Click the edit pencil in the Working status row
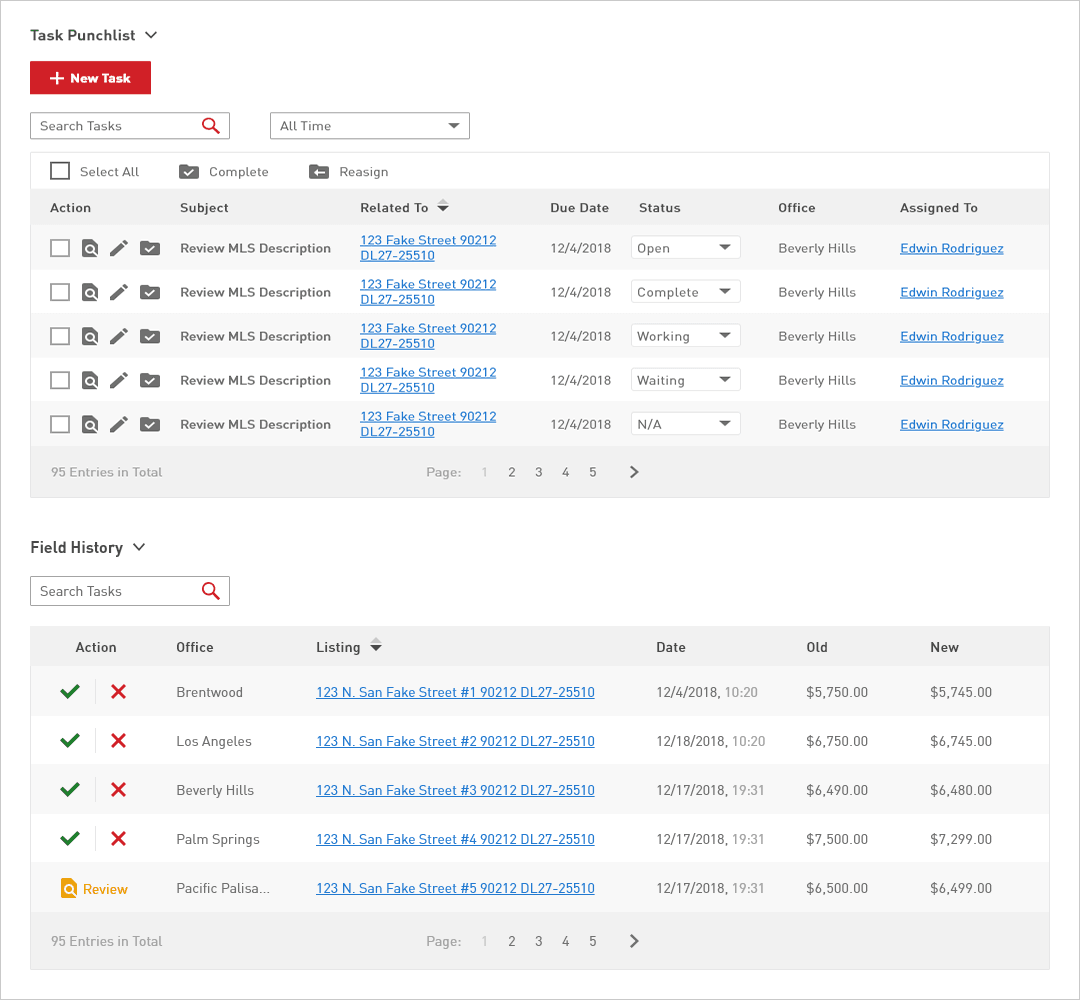Viewport: 1080px width, 1000px height. point(119,336)
